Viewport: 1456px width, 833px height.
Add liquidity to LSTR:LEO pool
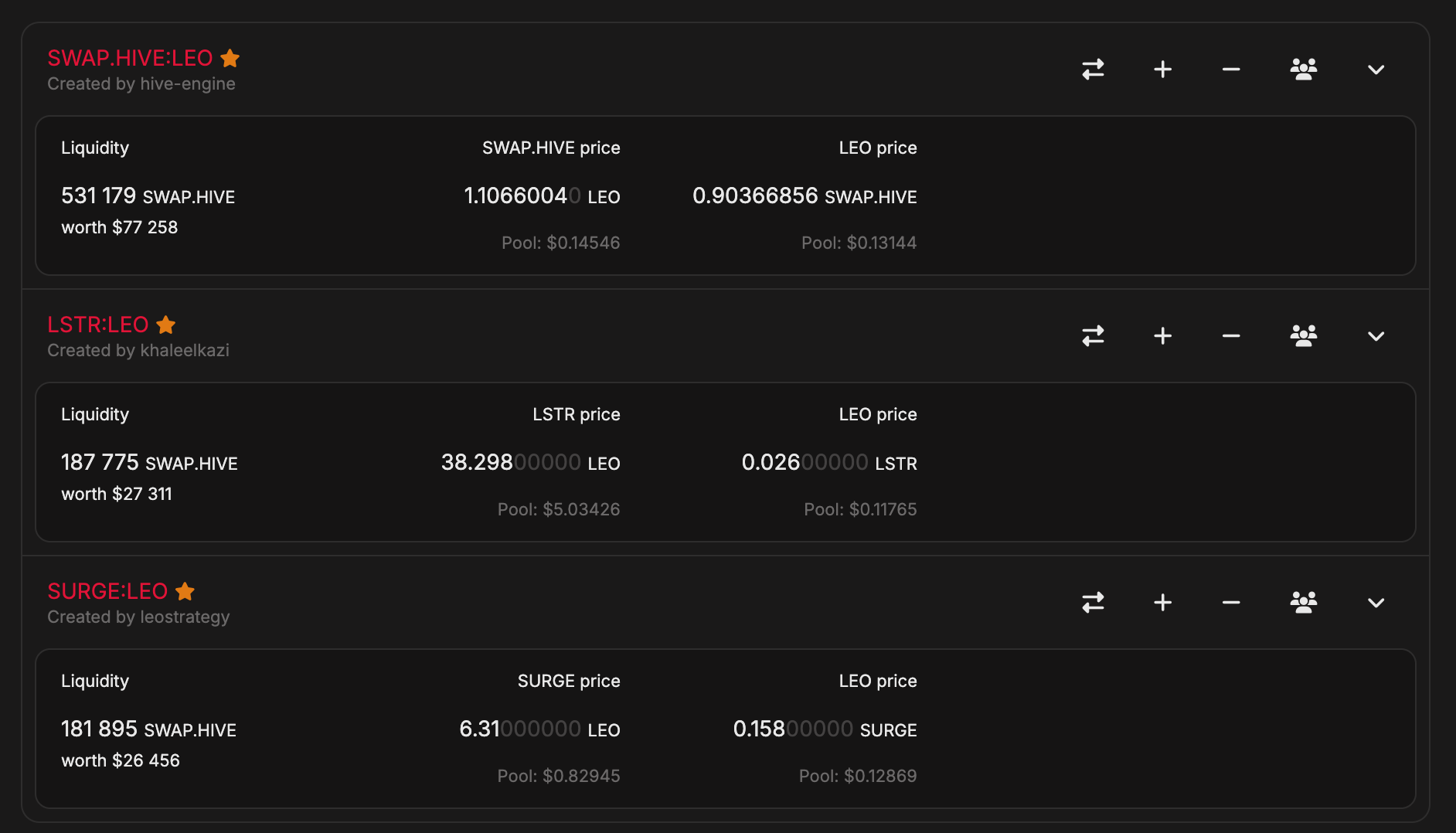(x=1162, y=336)
